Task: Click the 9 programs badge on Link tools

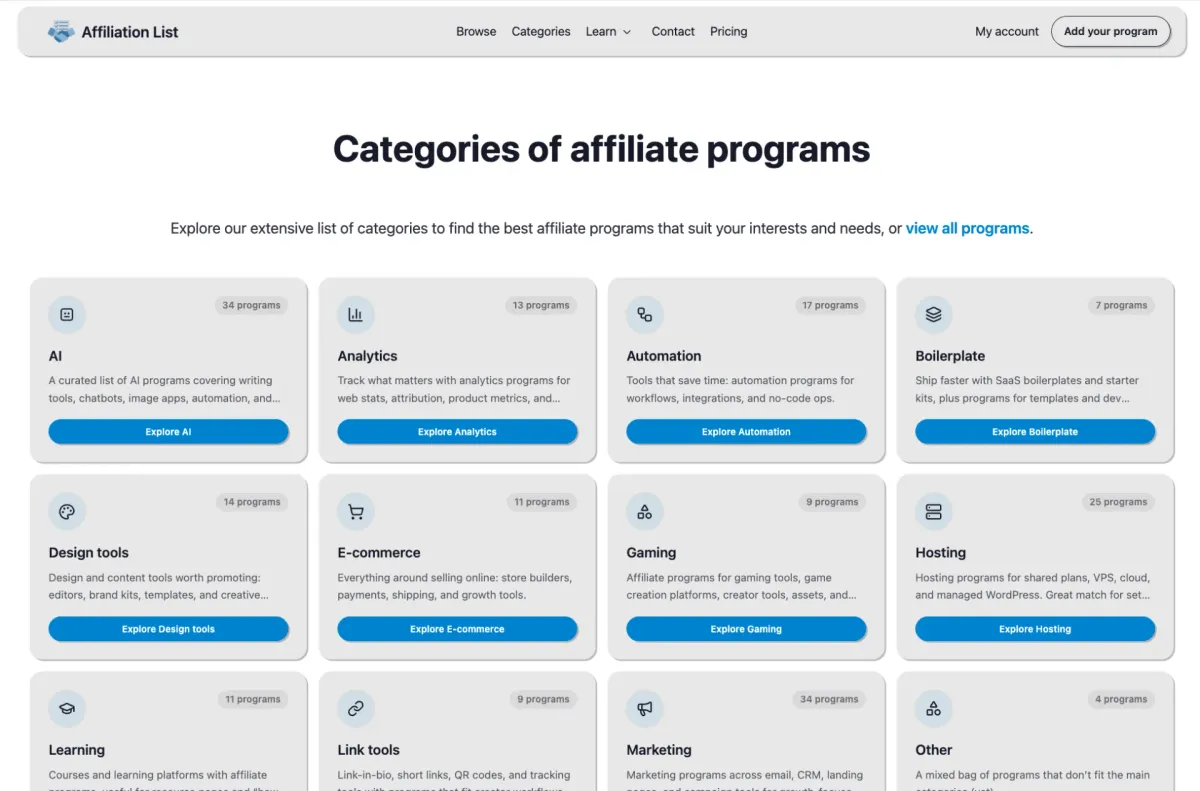Action: pyautogui.click(x=543, y=699)
